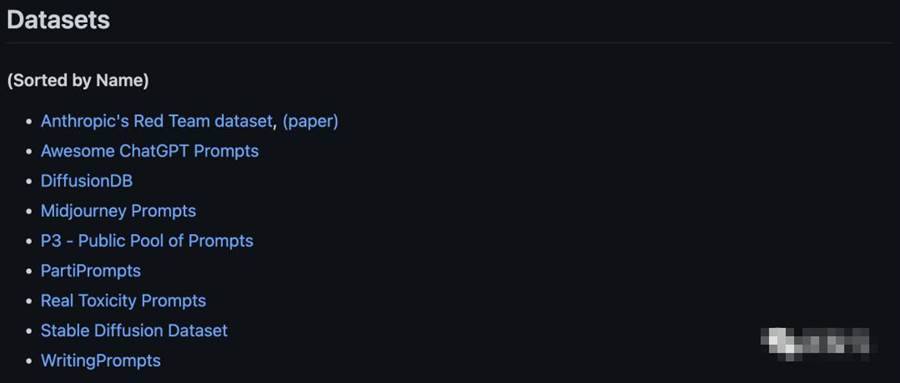Click the bullet before Midjourney Prompts

29,211
